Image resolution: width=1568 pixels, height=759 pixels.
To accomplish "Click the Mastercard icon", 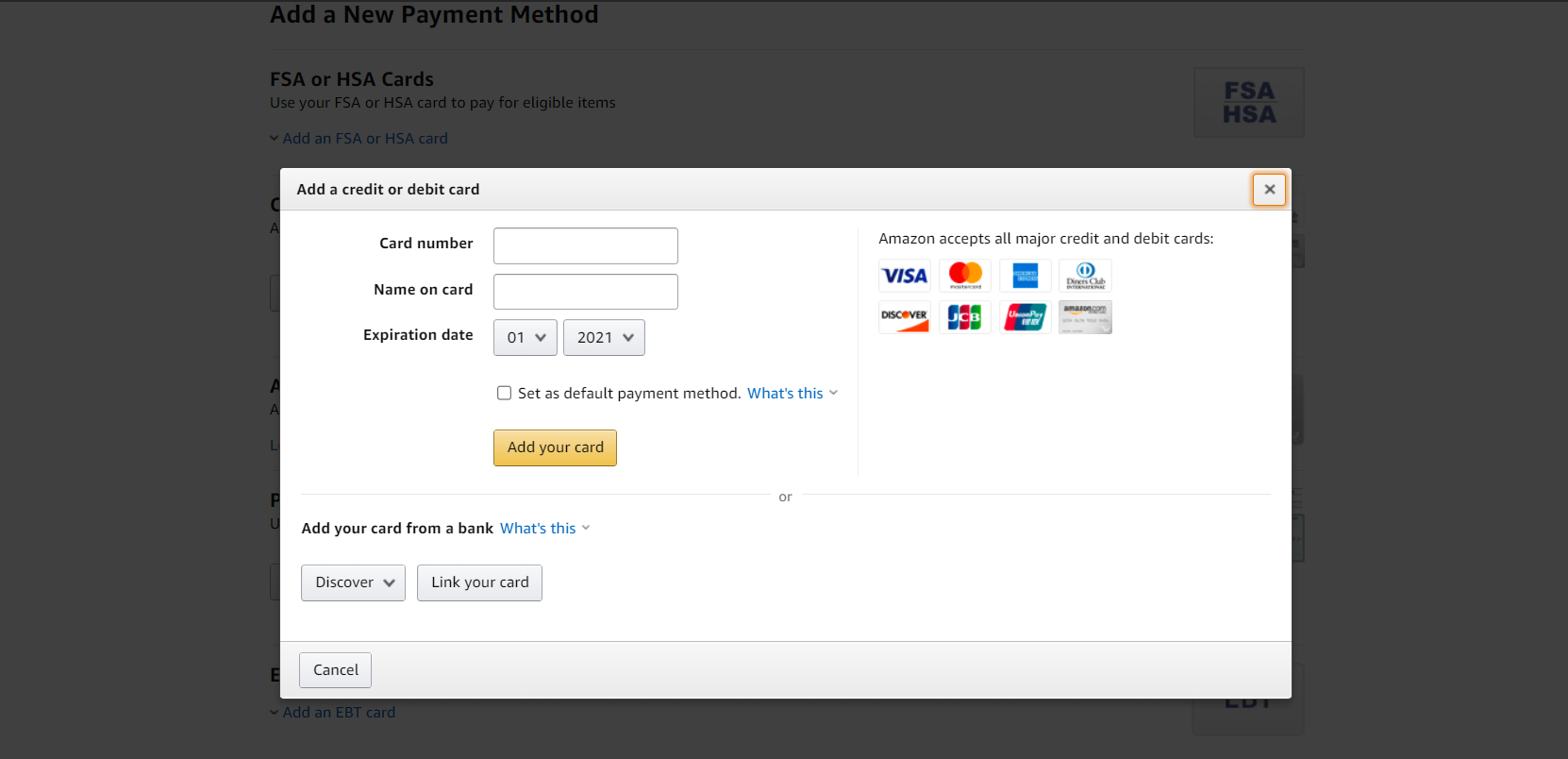I will pos(964,275).
